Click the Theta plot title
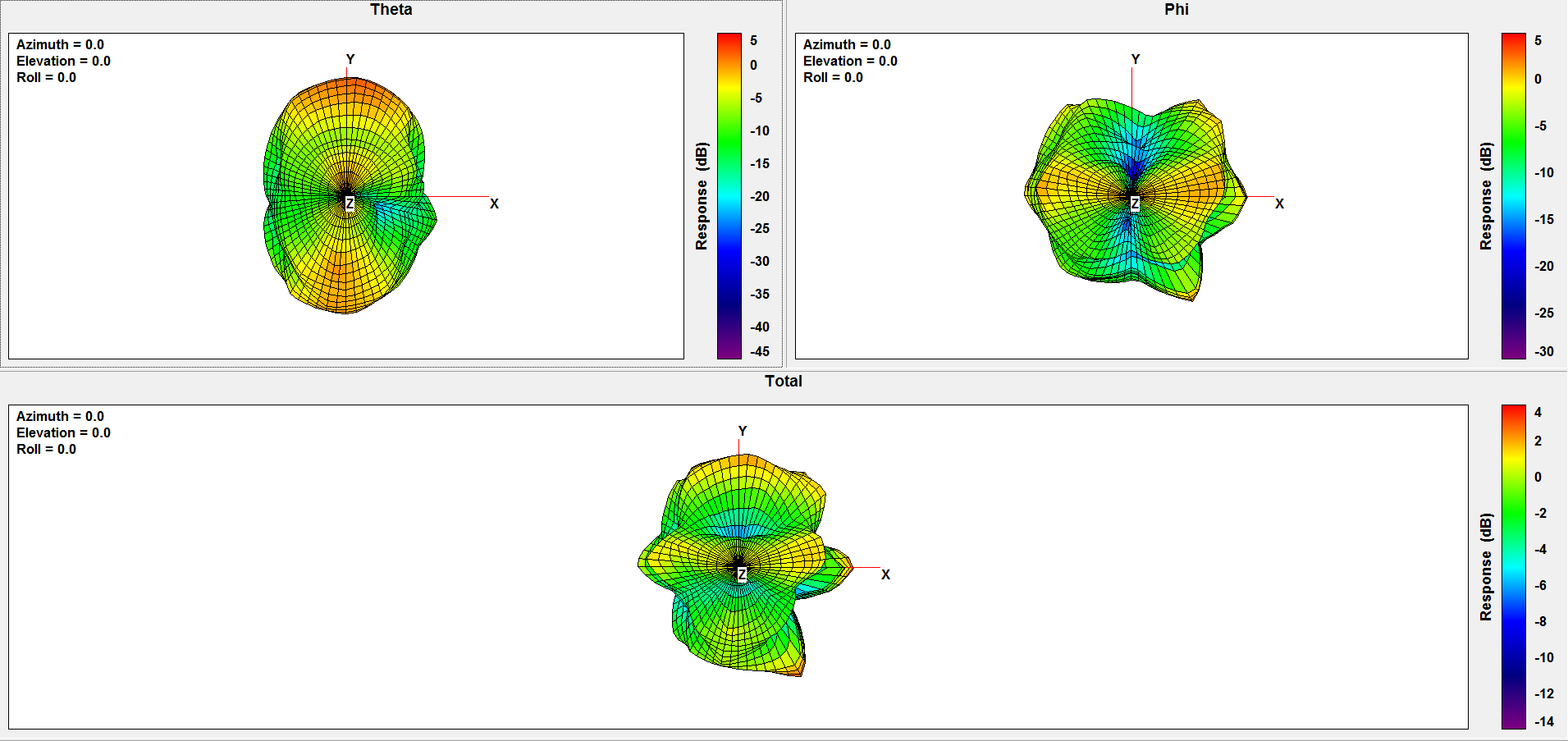The width and height of the screenshot is (1568, 741). 391,10
